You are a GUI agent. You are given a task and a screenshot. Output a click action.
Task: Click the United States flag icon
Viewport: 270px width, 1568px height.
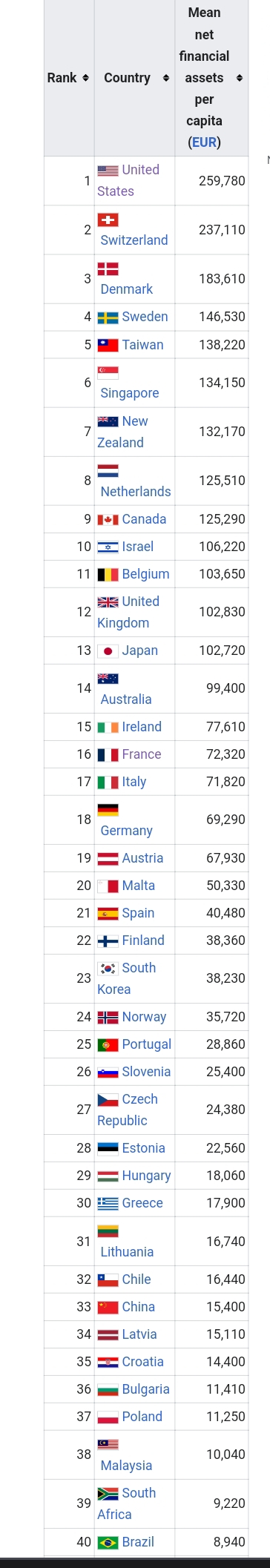click(x=108, y=170)
